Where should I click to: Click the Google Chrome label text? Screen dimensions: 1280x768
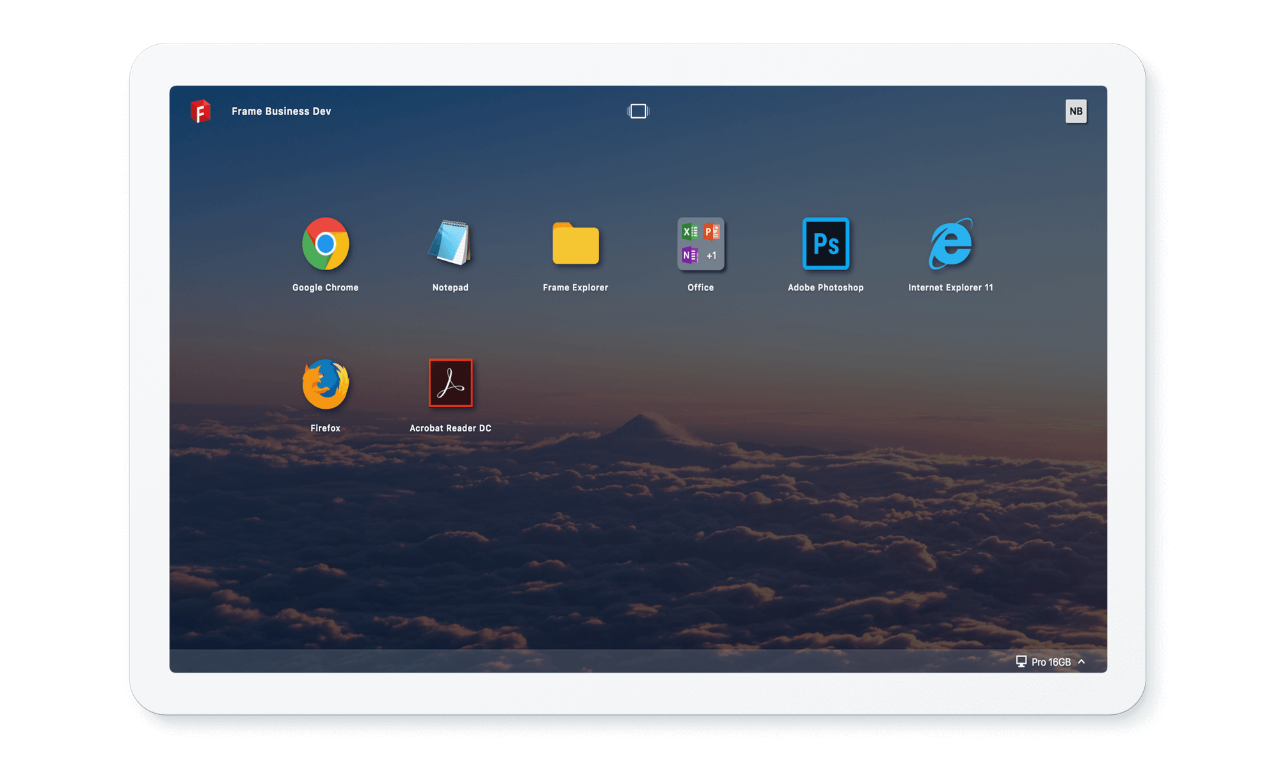325,287
